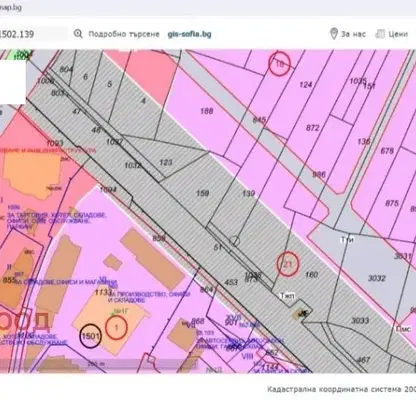This screenshot has width=416, height=400.
Task: Select parcel 188 in pink zone
Action: [207, 111]
